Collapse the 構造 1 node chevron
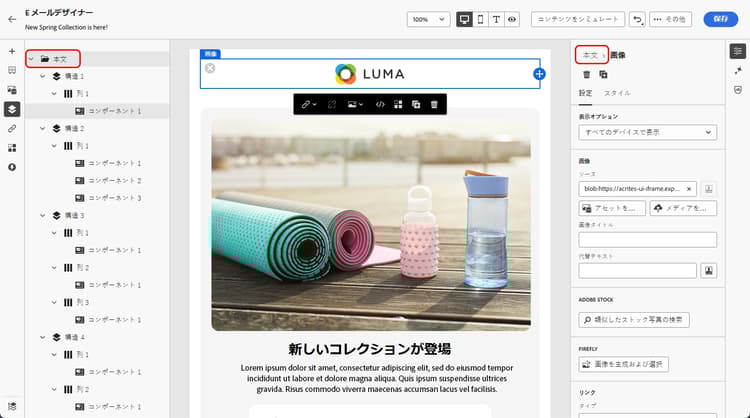 43,77
